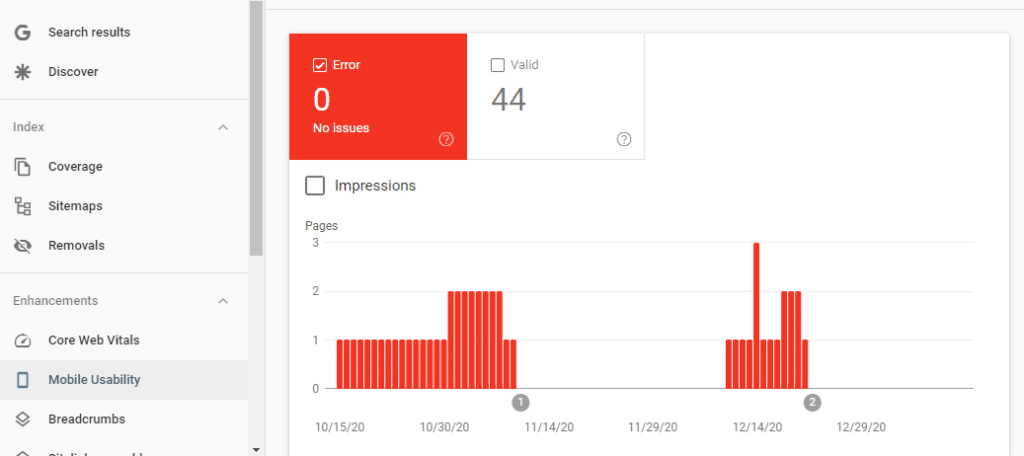Go to the Coverage report
This screenshot has height=456, width=1024.
(75, 167)
